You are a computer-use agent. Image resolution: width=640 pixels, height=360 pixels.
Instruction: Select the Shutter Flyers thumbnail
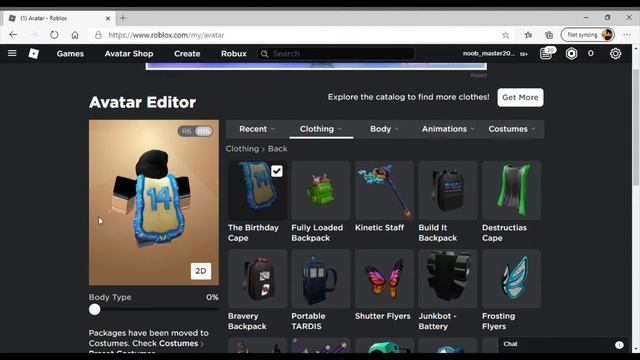384,279
